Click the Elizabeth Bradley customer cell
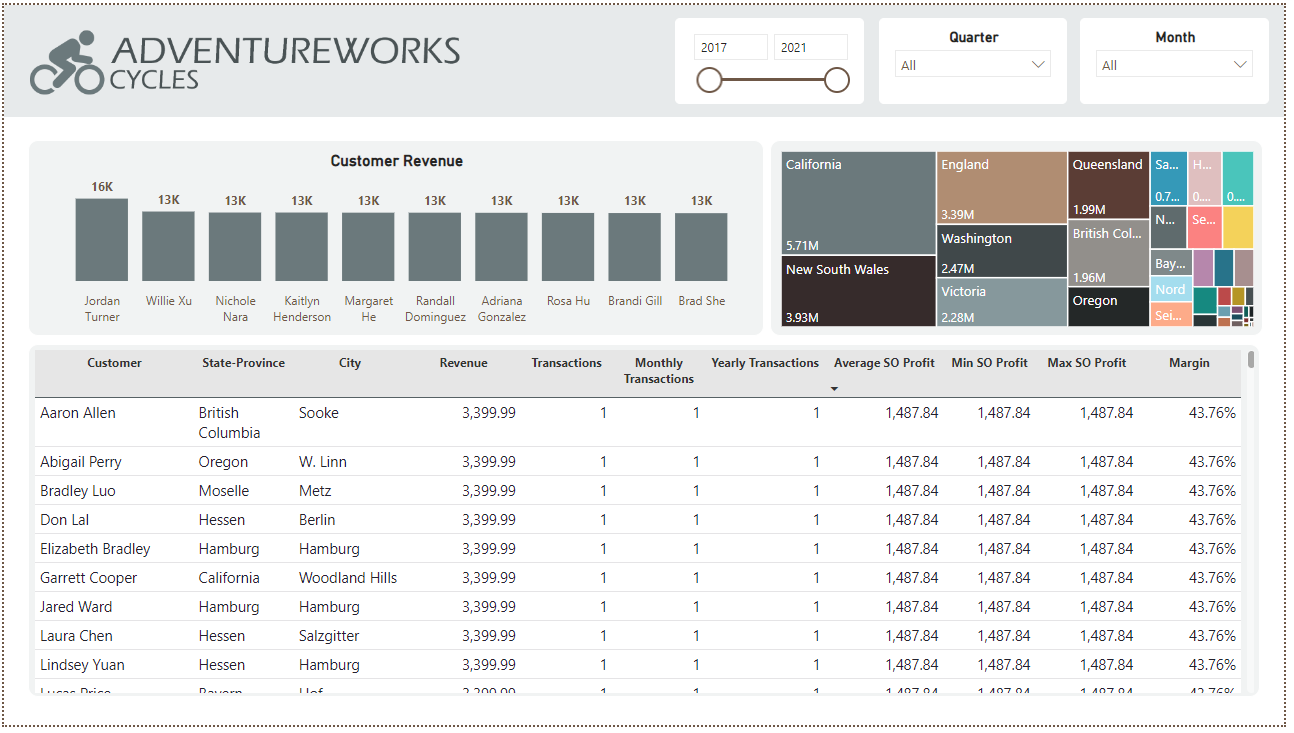The width and height of the screenshot is (1294, 733). [x=95, y=549]
